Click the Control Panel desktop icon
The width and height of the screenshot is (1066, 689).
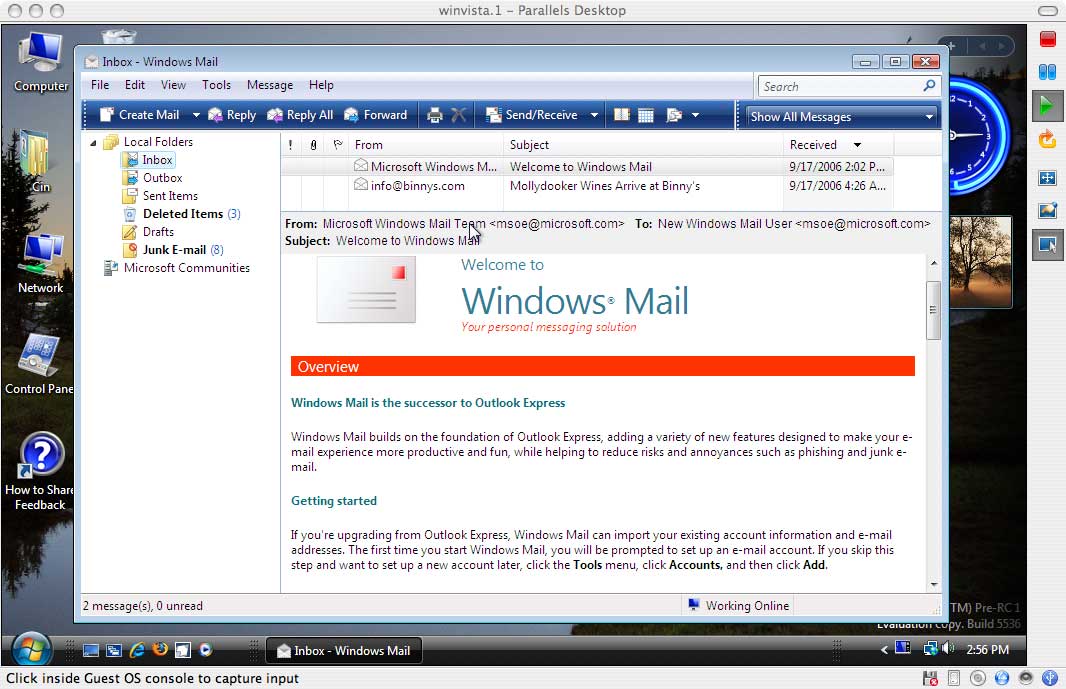pos(39,364)
